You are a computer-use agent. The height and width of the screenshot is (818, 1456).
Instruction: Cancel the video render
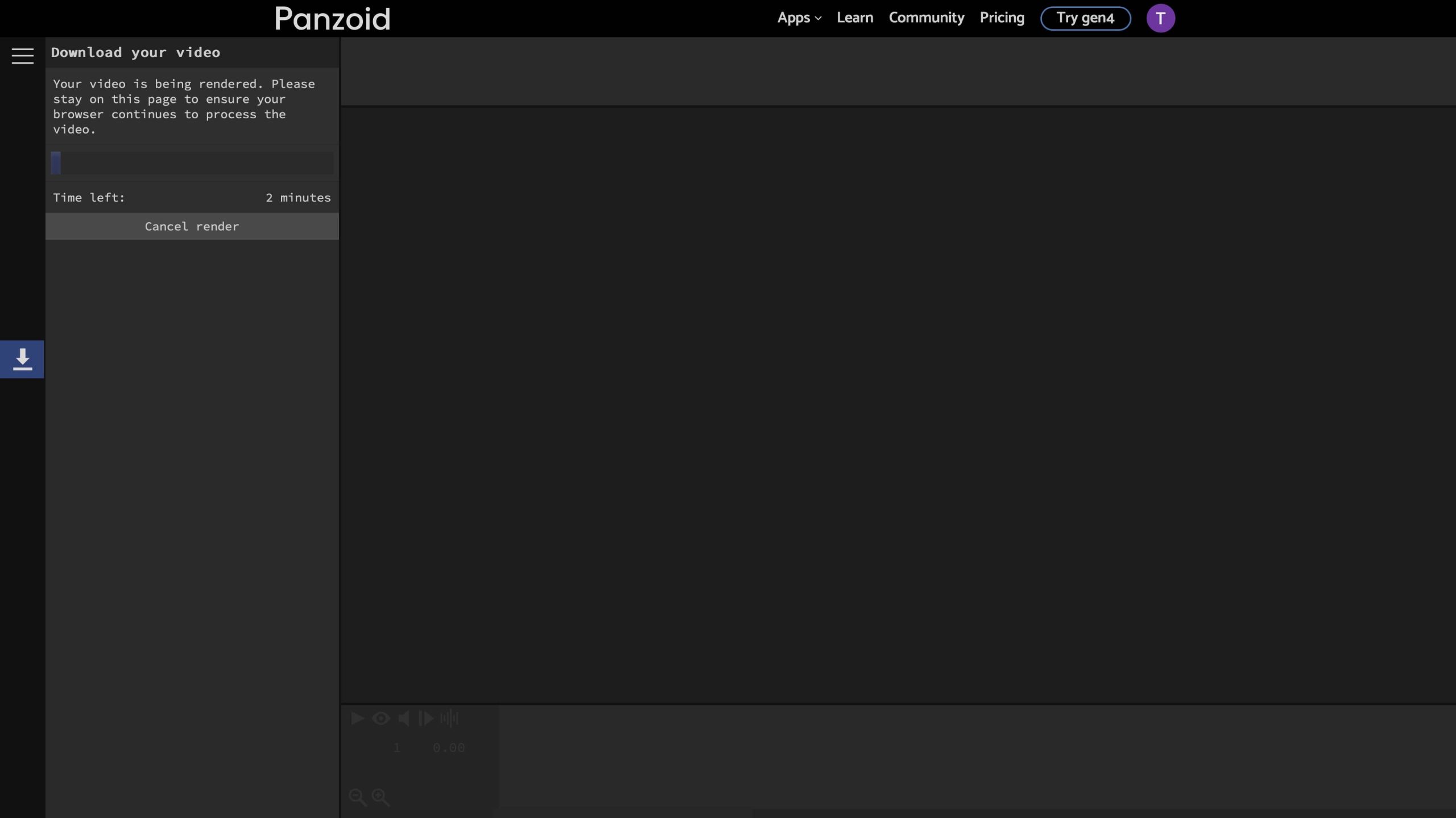[x=192, y=226]
